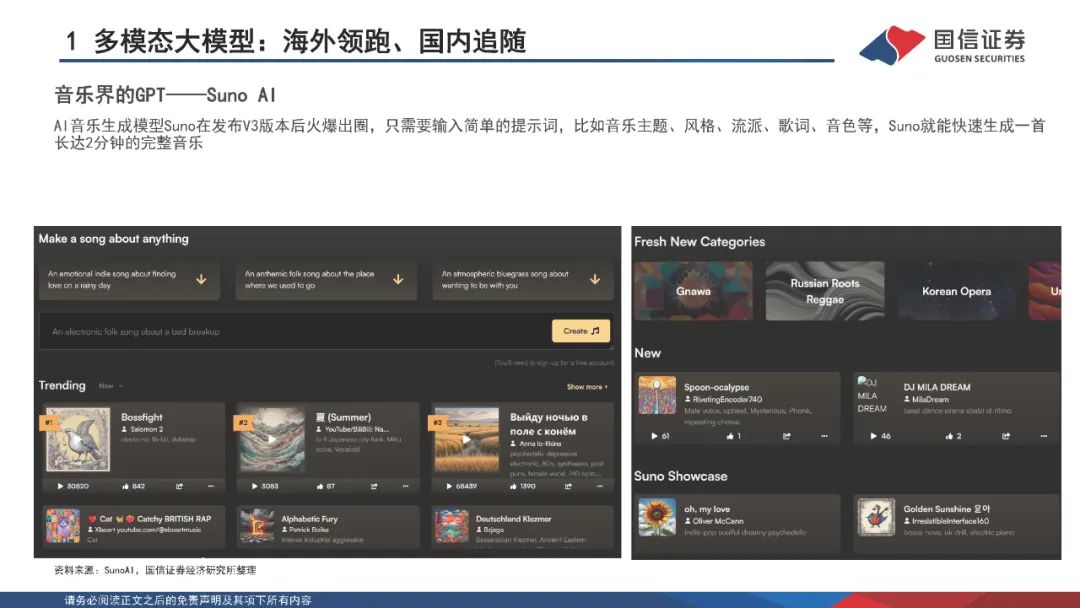Like the 夏 (Summer) song
Viewport: 1080px width, 608px height.
point(320,486)
